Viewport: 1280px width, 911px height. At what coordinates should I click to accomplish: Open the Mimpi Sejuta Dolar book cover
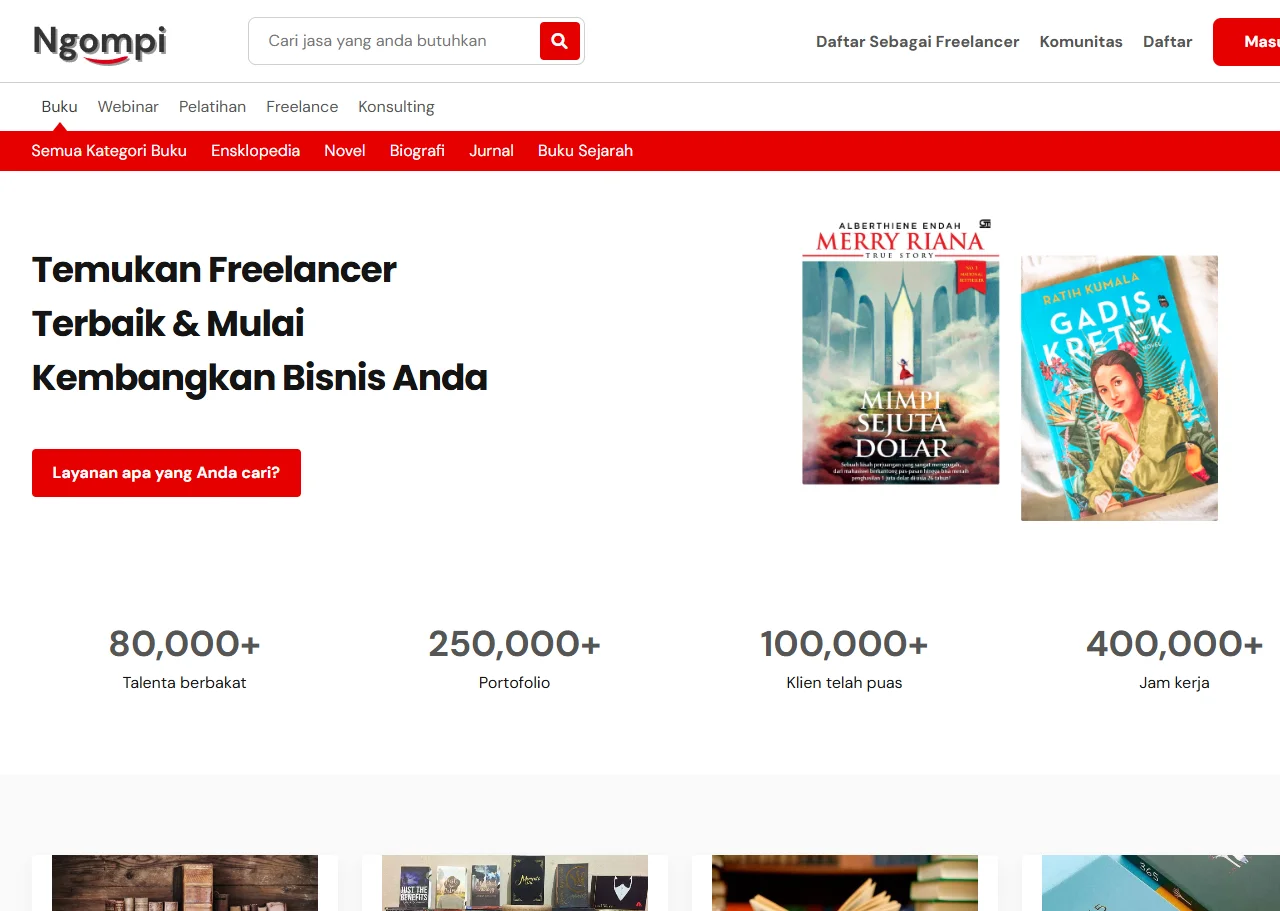click(x=901, y=352)
